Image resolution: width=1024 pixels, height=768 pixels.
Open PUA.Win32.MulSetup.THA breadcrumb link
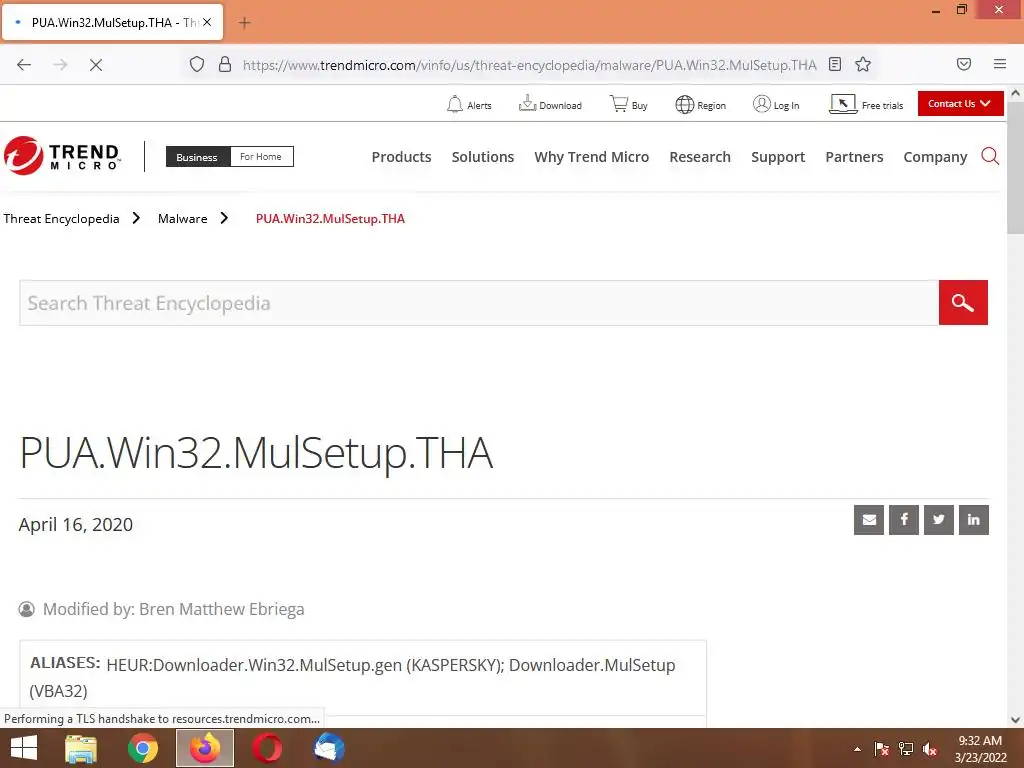click(x=330, y=219)
